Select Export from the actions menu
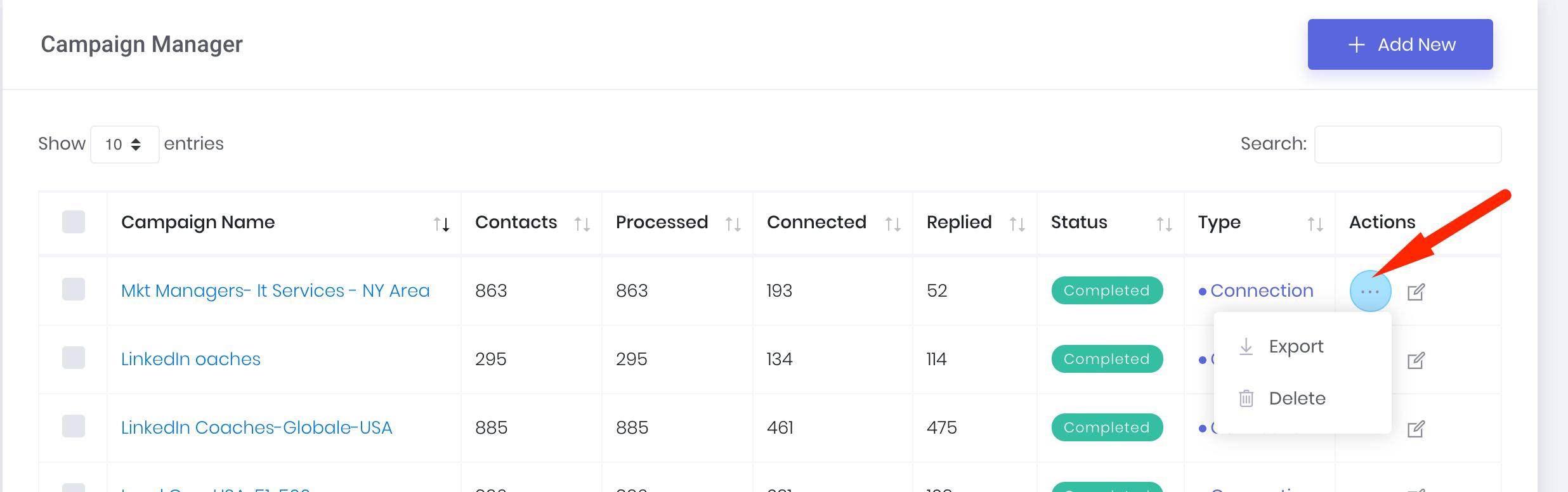Screen dimensions: 1568x492 [x=1296, y=346]
